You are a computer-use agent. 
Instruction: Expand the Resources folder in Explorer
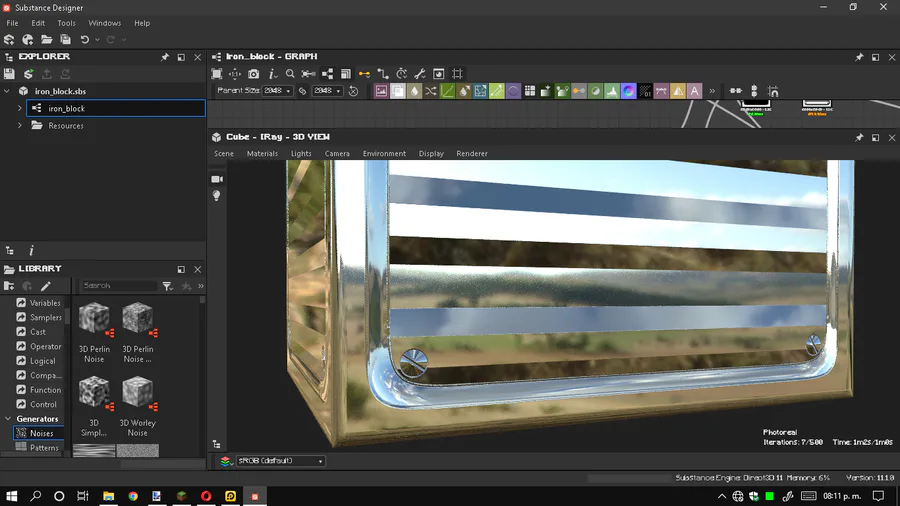[x=19, y=126]
